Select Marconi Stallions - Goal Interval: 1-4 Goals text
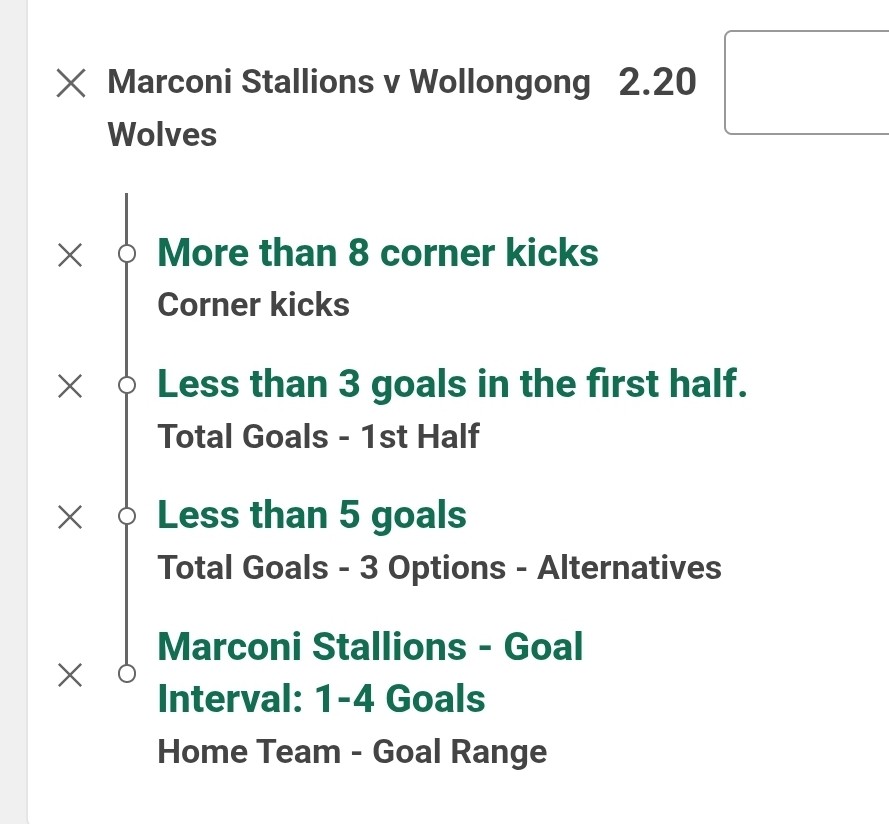 (x=370, y=673)
